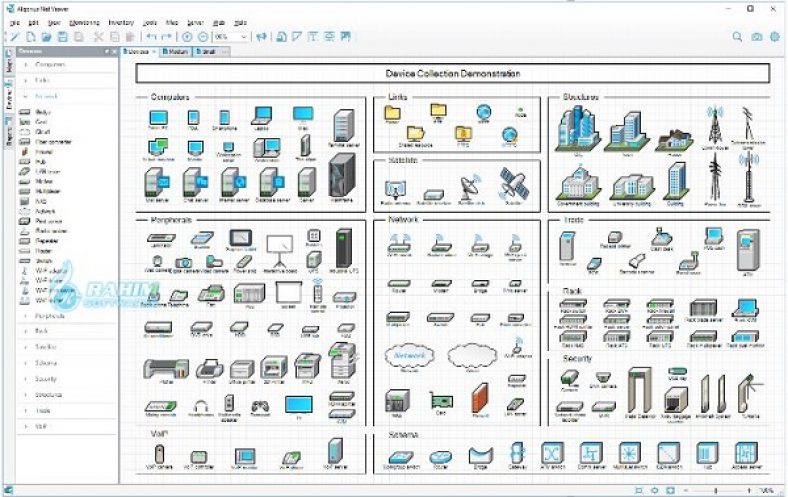Click the search magnifier icon at top right
The height and width of the screenshot is (497, 788).
[x=737, y=37]
